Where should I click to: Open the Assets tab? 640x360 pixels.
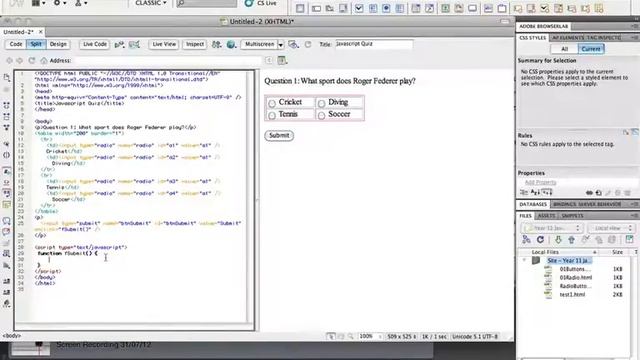[x=546, y=216]
